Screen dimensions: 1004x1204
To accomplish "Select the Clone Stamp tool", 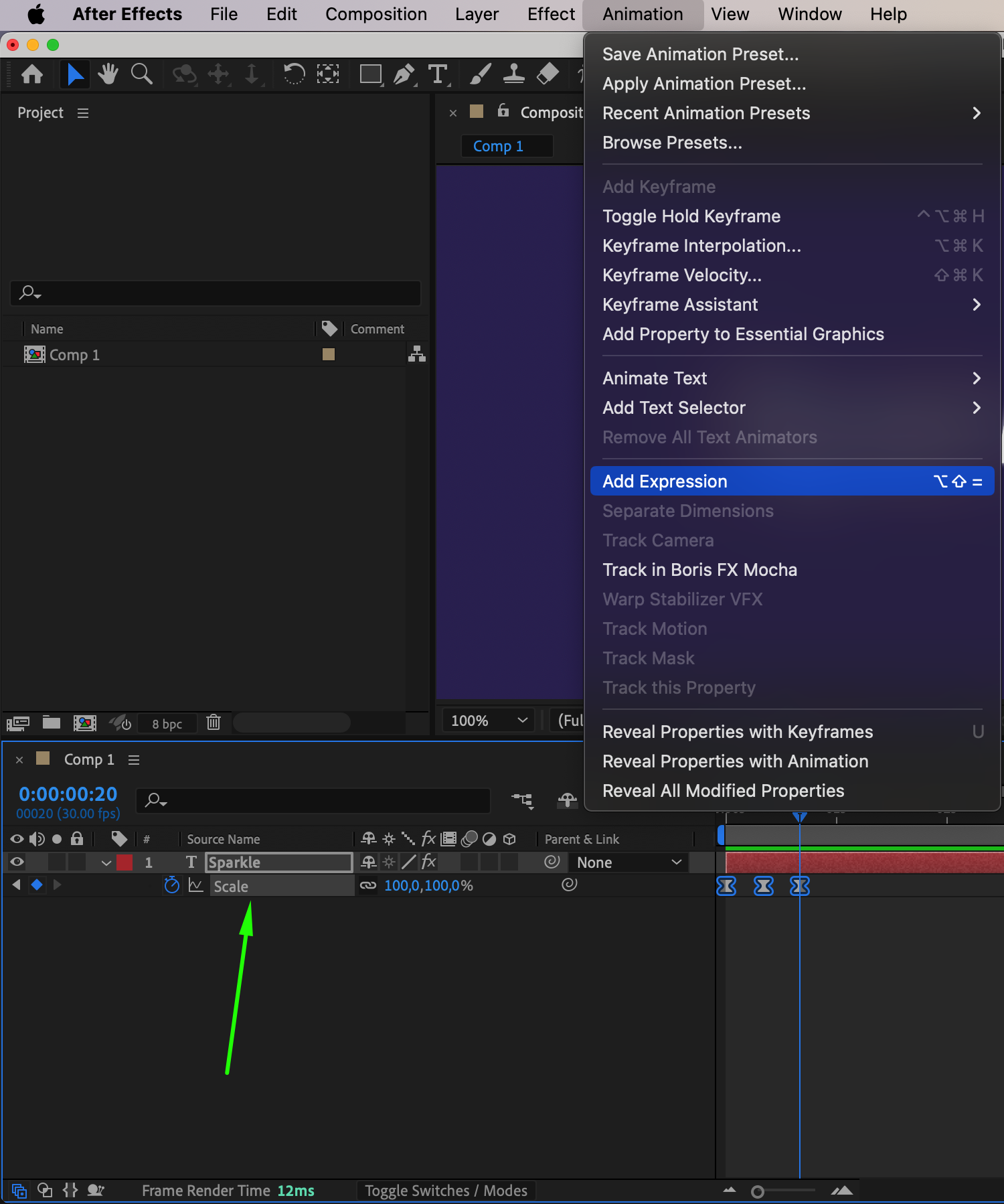I will 513,74.
